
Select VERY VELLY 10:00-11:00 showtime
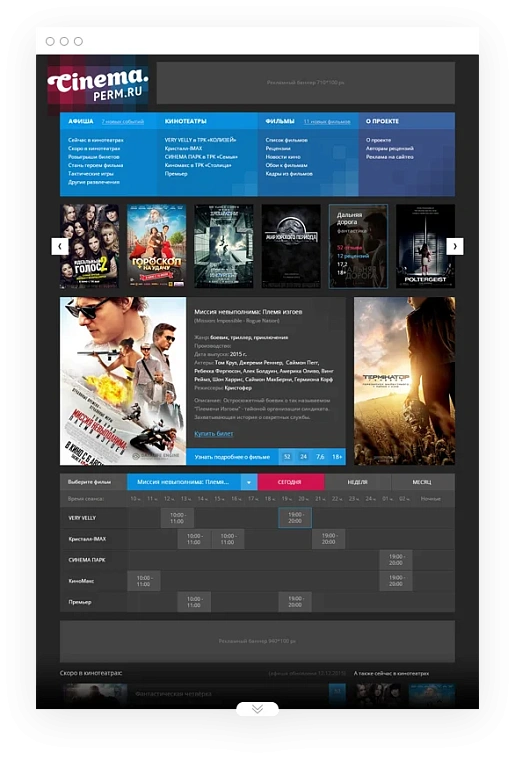177,518
